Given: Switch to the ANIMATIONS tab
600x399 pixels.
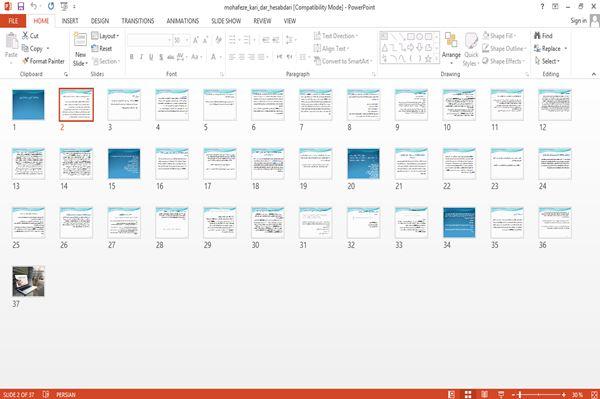Looking at the screenshot, I should (x=183, y=21).
